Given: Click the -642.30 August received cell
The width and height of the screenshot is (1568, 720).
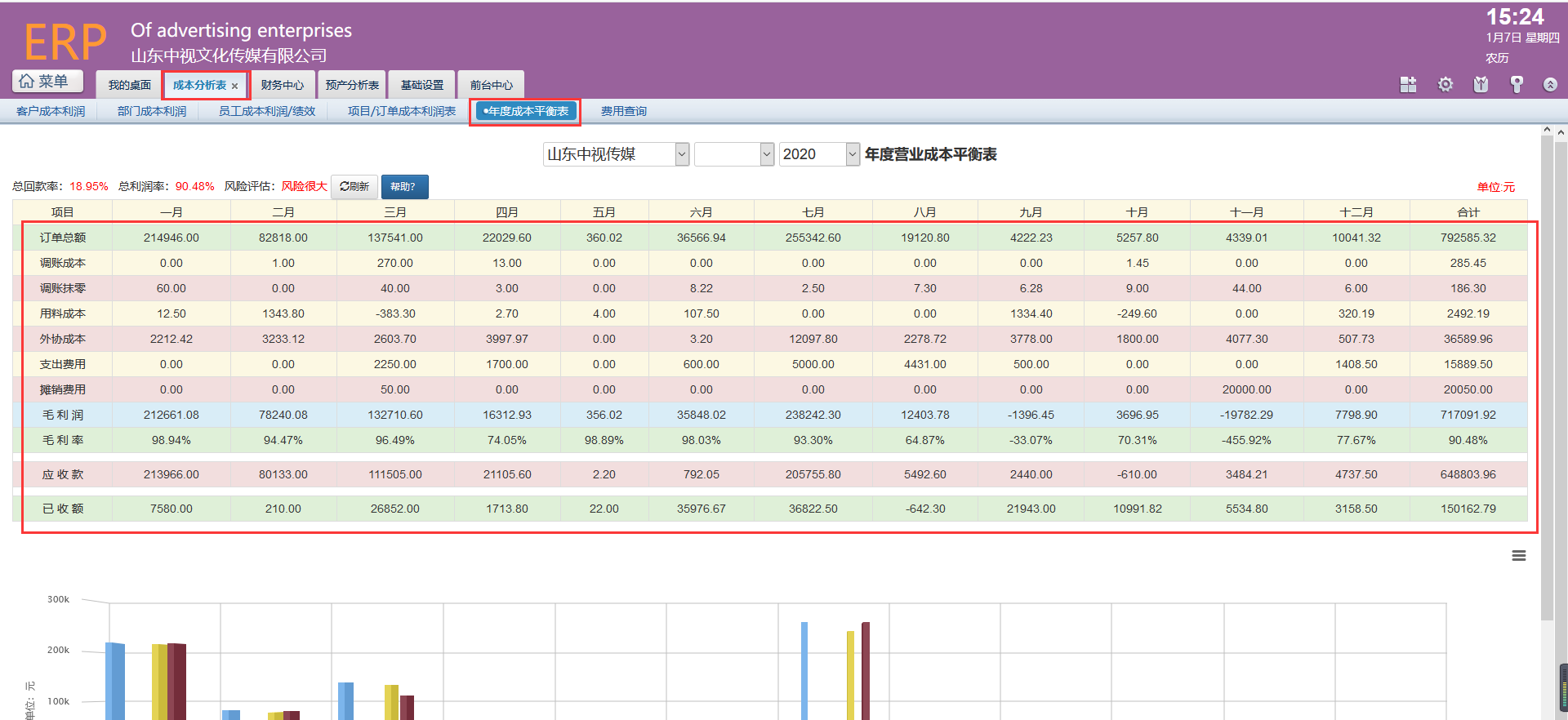Looking at the screenshot, I should pos(925,509).
